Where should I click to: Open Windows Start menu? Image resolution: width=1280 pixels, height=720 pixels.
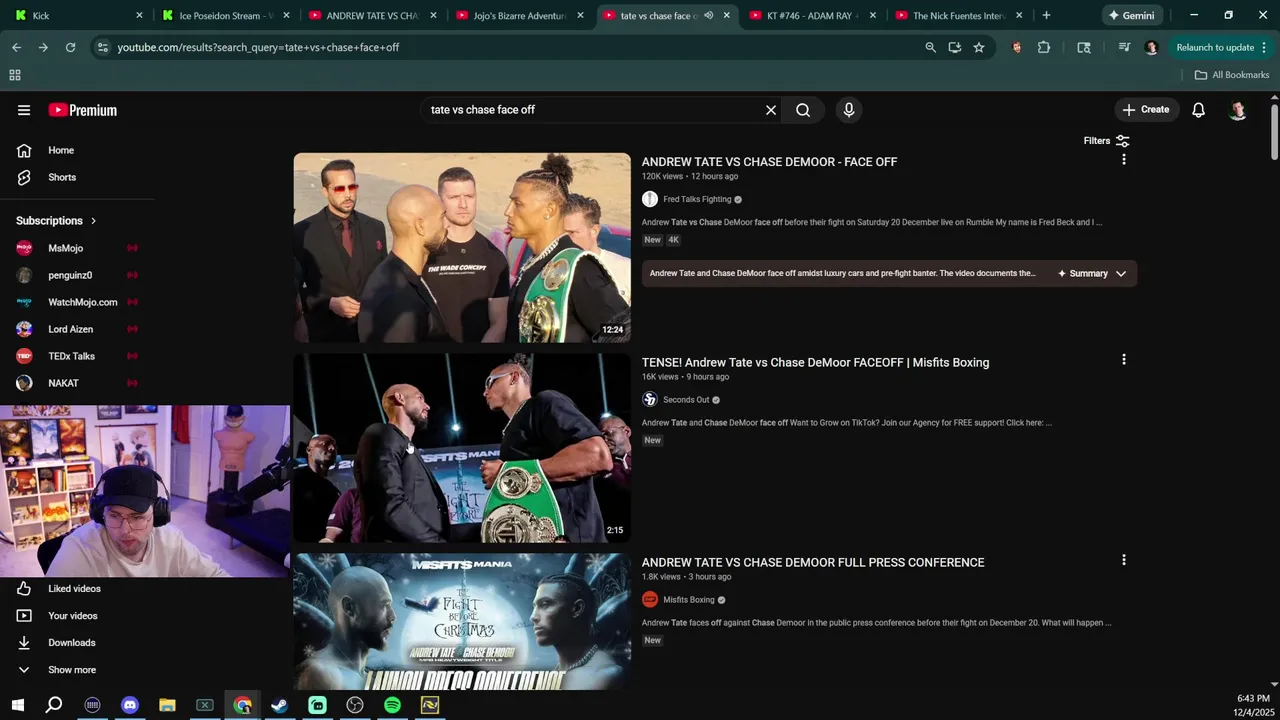click(18, 705)
